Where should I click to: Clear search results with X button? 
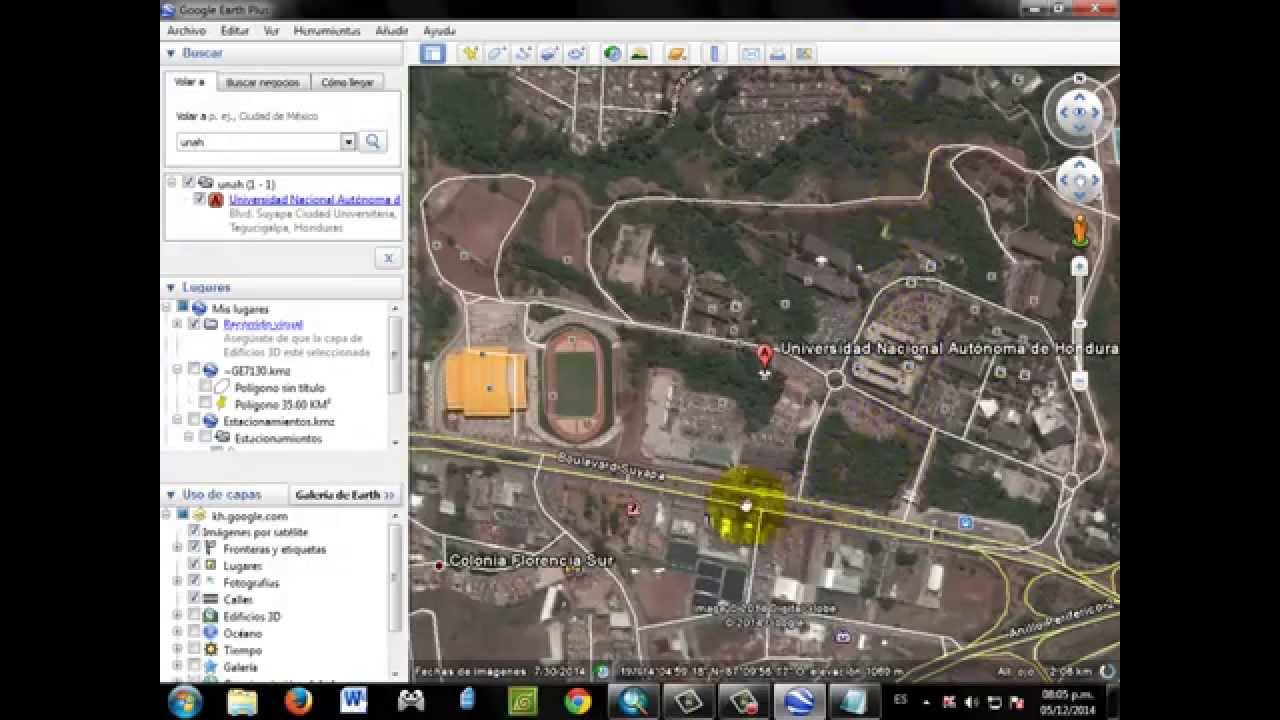[388, 258]
